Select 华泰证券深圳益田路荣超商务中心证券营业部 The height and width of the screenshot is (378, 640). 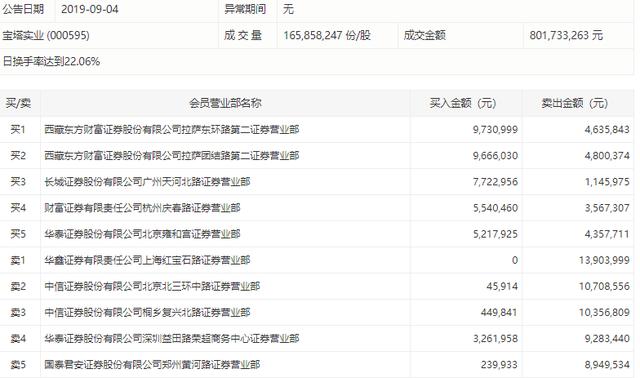(172, 338)
